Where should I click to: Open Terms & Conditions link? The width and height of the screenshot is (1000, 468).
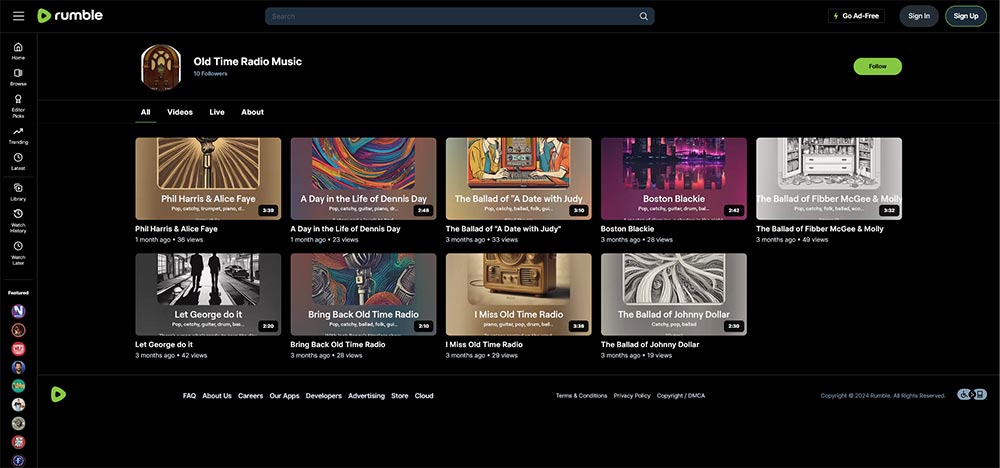point(582,396)
